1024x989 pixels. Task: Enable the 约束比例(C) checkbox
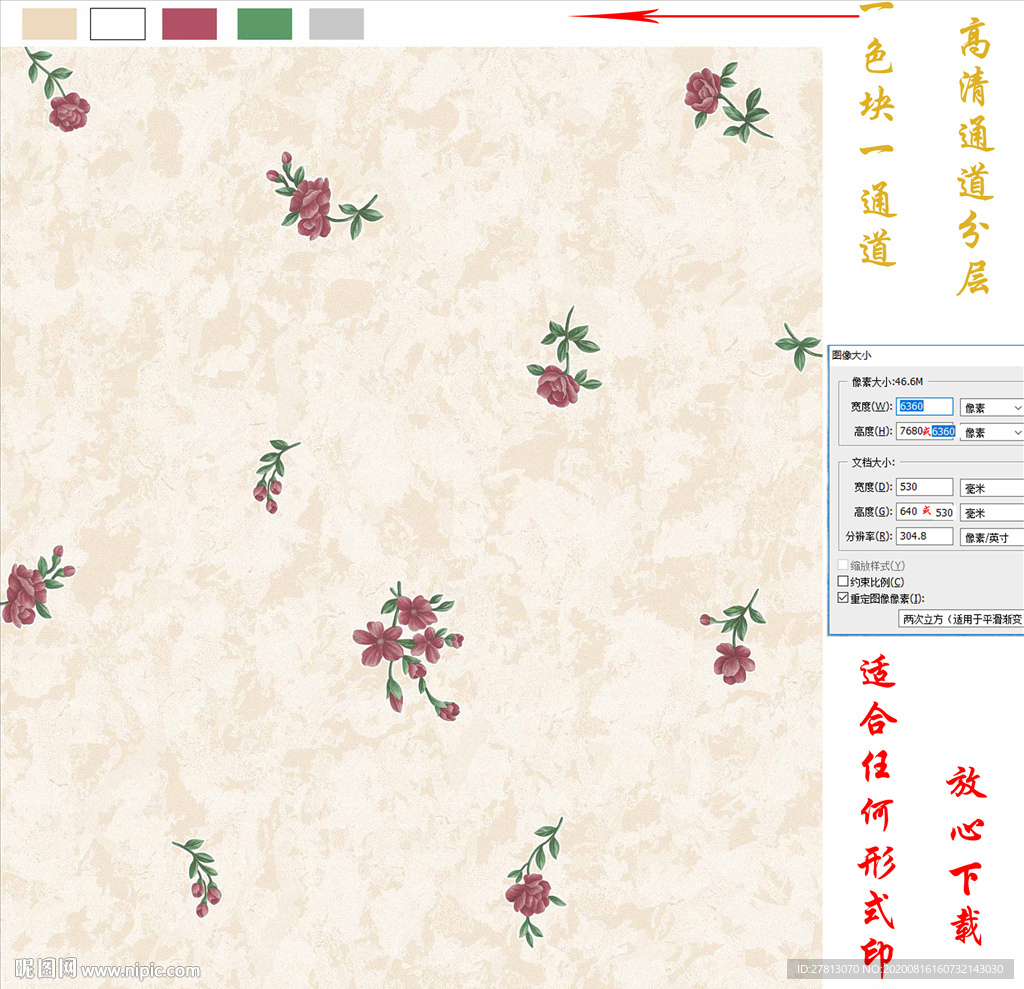(x=843, y=581)
